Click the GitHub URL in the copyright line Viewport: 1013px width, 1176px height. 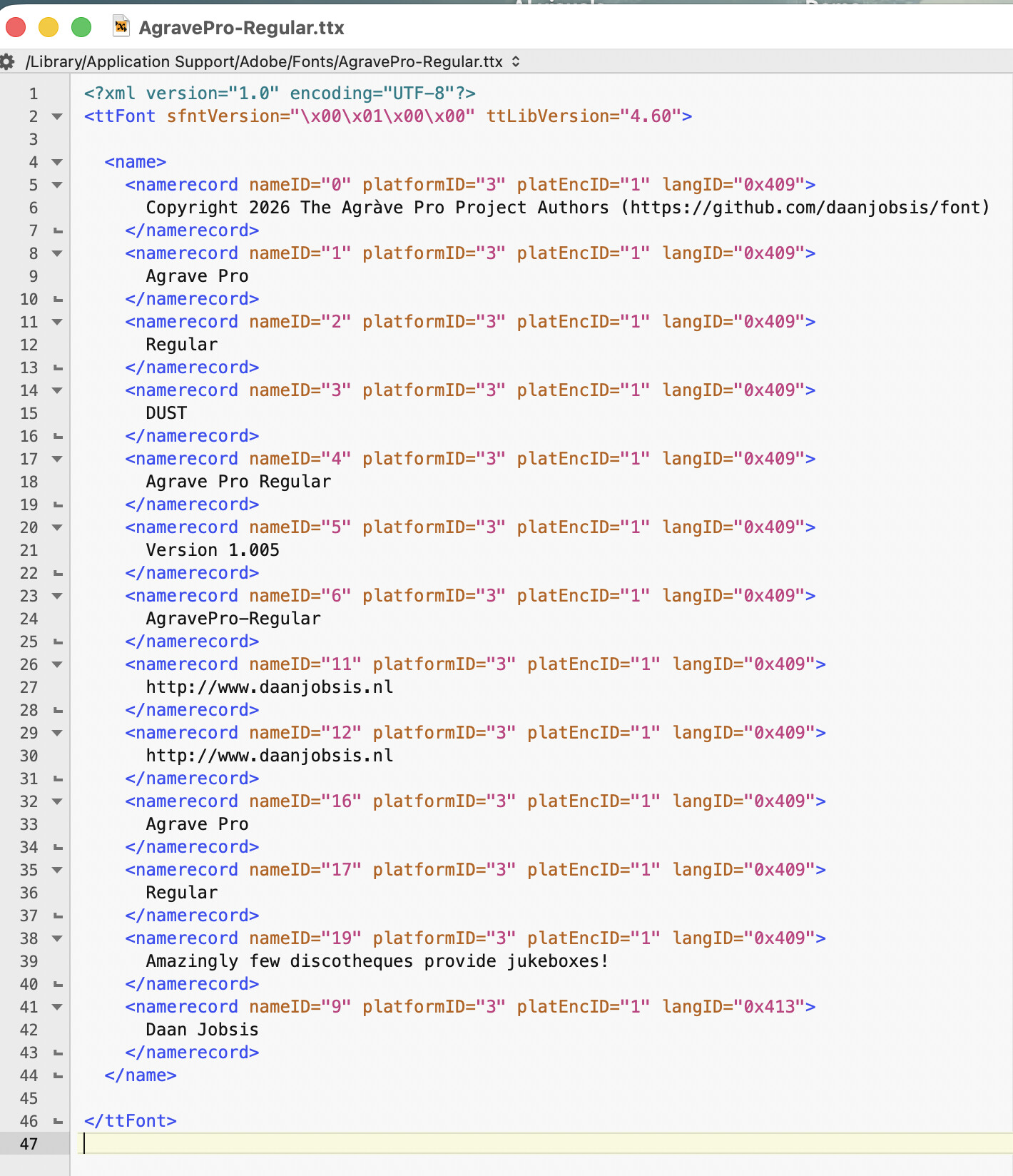805,208
